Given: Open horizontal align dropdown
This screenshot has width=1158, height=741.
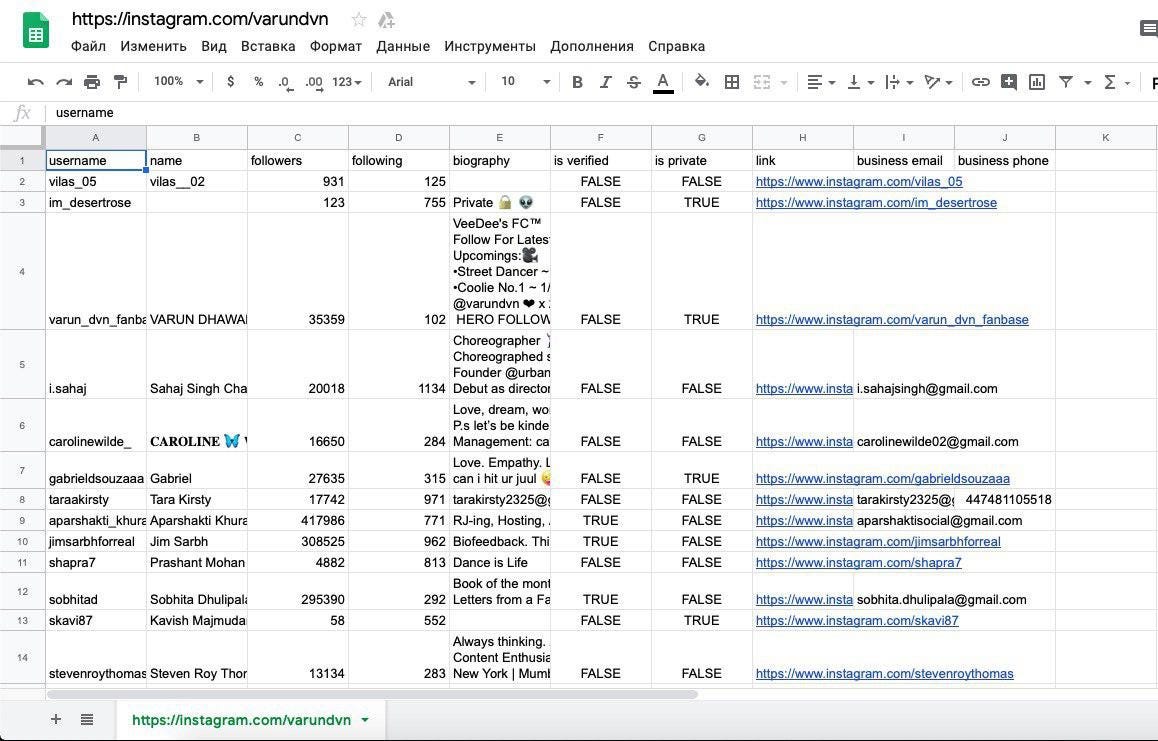Looking at the screenshot, I should pos(820,82).
